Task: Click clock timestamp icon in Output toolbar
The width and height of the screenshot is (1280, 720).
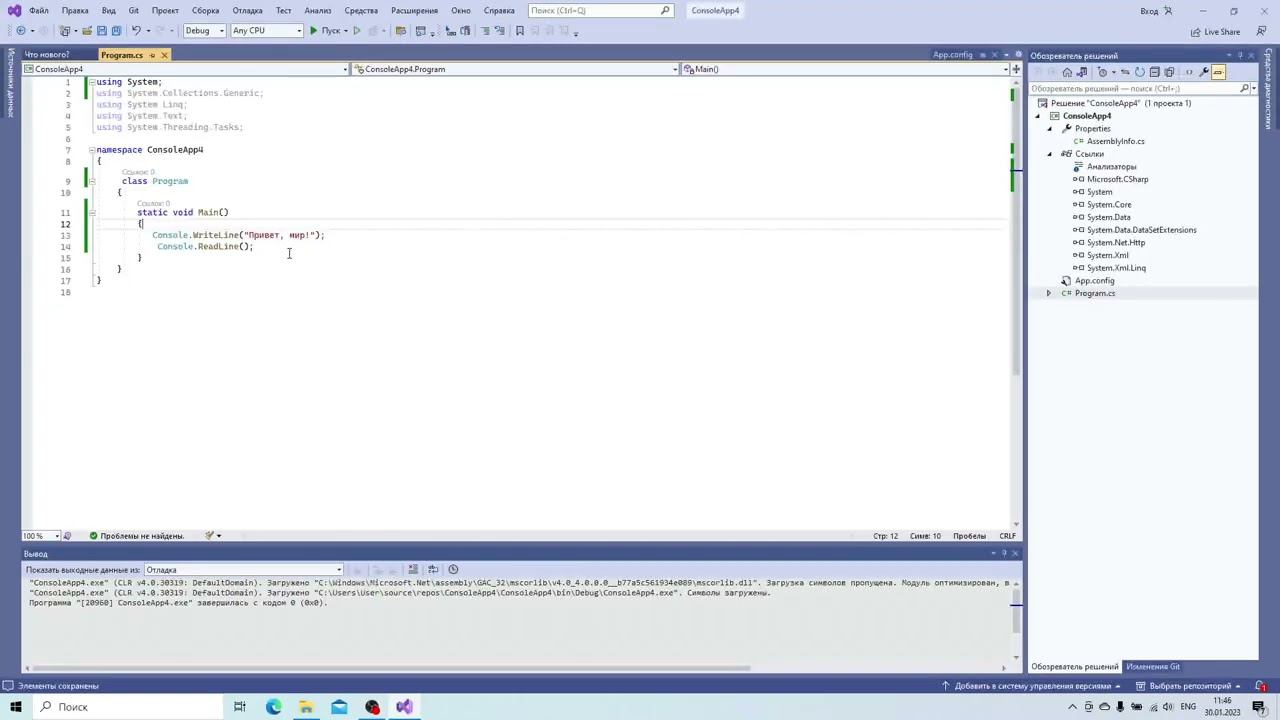Action: [x=453, y=569]
